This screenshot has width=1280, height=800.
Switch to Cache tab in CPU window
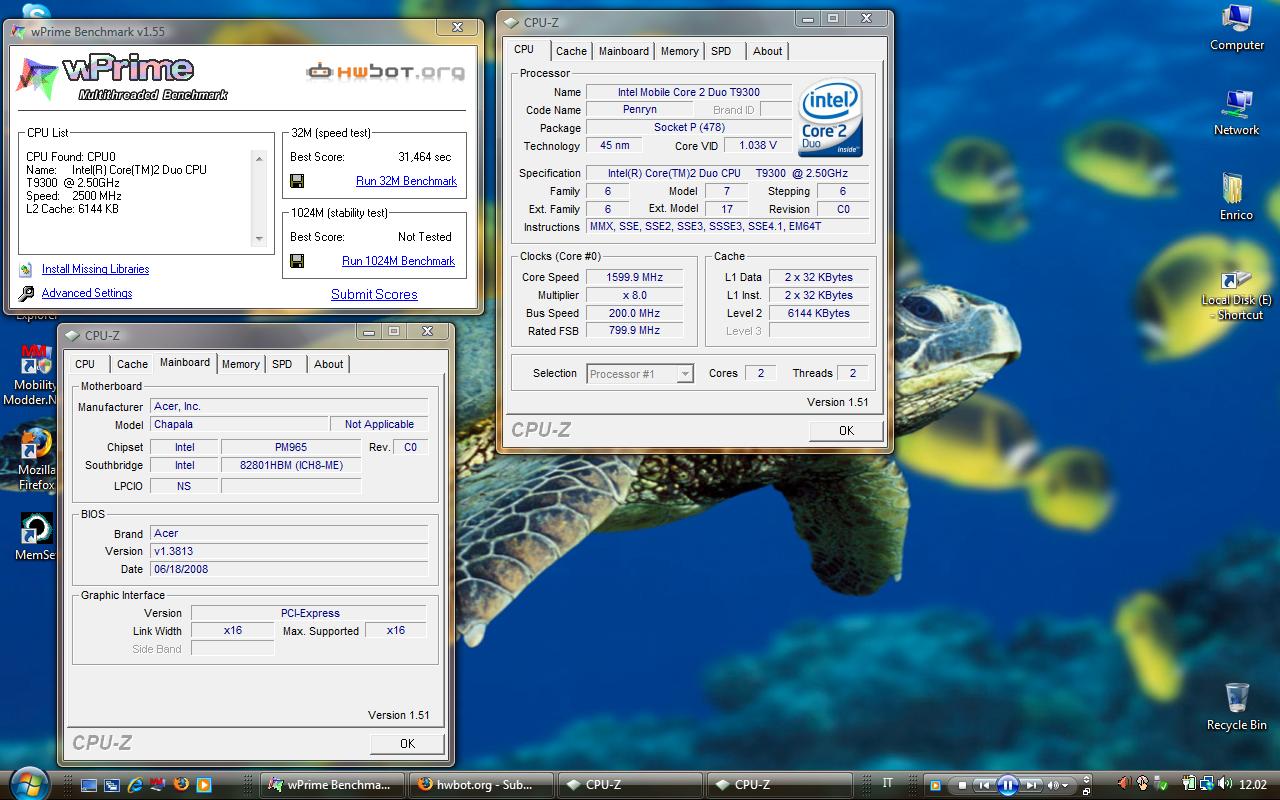coord(571,51)
